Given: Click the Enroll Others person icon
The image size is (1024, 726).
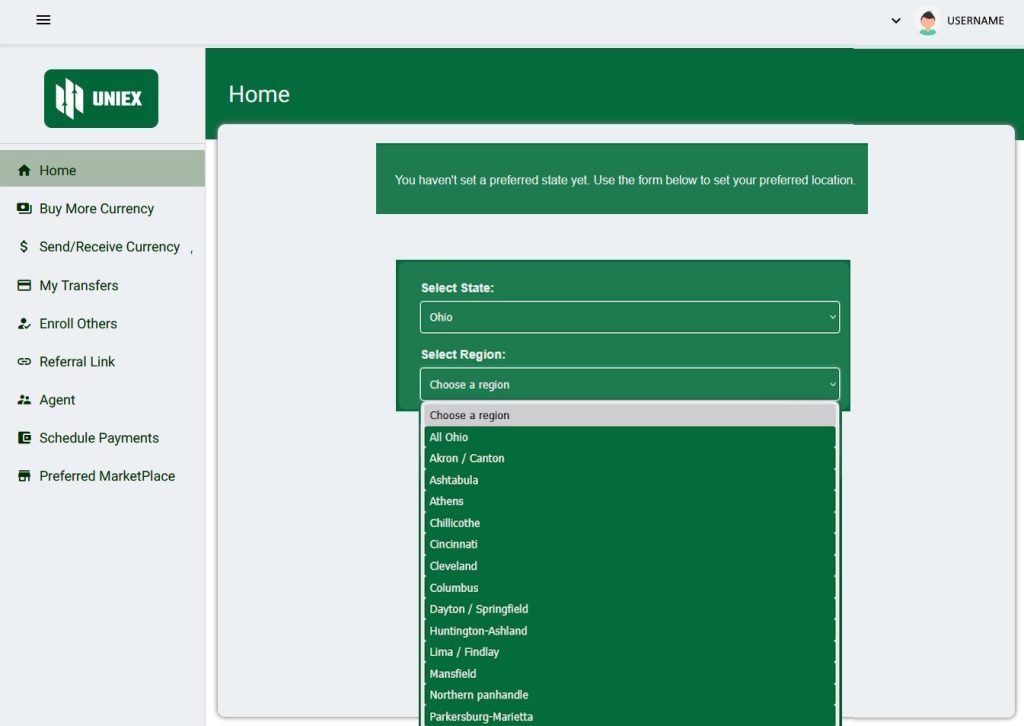Looking at the screenshot, I should (x=24, y=324).
